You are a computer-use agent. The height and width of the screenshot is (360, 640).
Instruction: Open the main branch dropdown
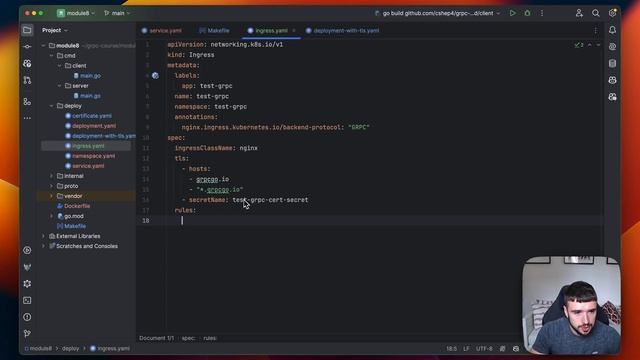click(117, 13)
